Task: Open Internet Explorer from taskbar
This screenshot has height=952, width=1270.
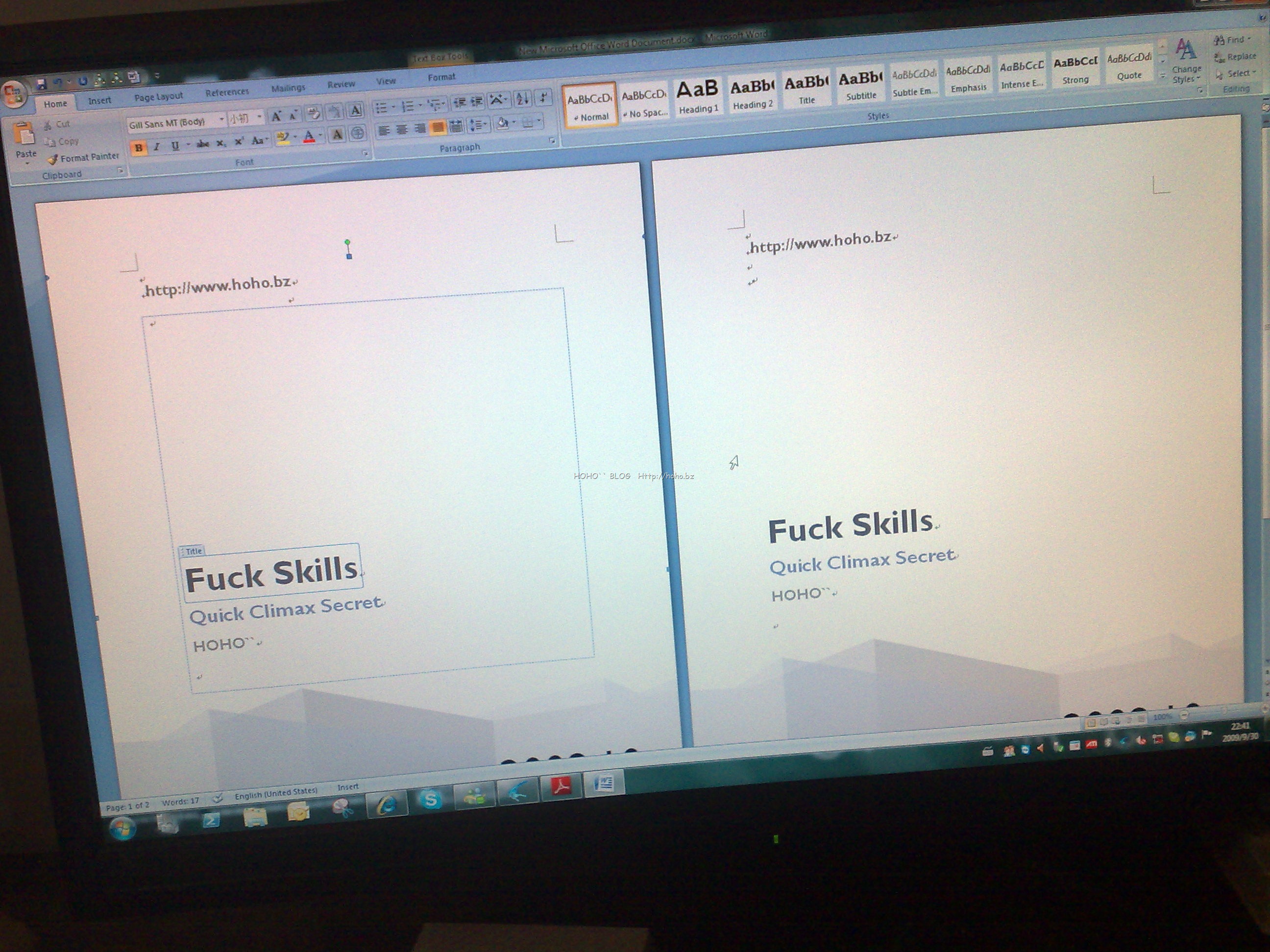Action: pyautogui.click(x=387, y=806)
